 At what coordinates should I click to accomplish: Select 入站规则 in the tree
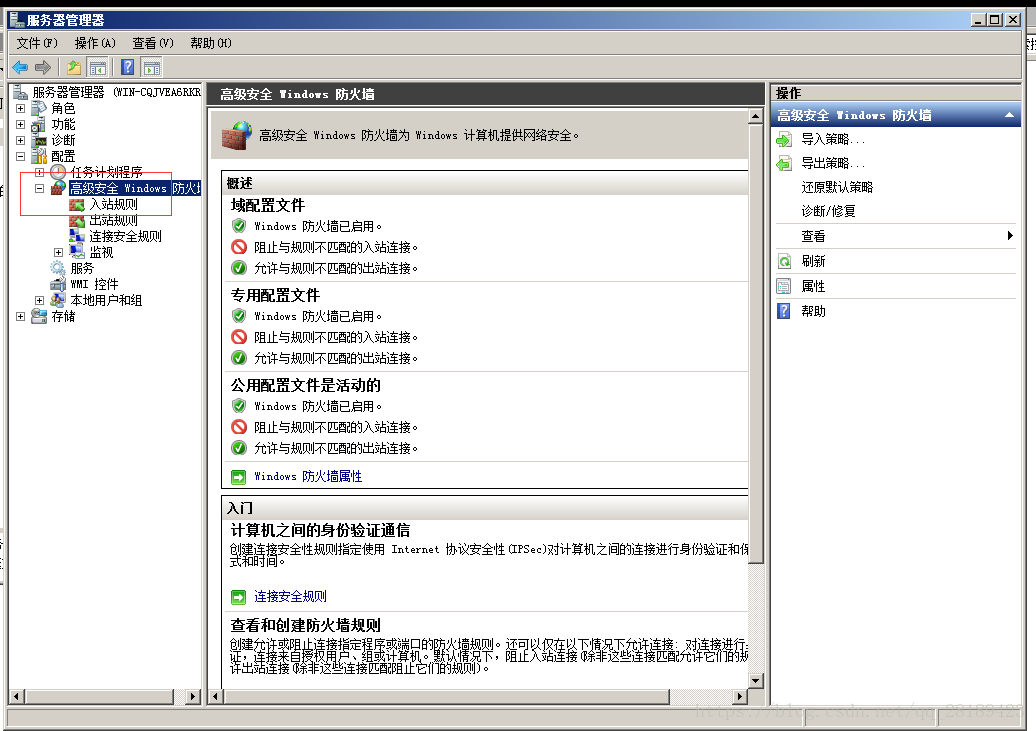[x=114, y=204]
